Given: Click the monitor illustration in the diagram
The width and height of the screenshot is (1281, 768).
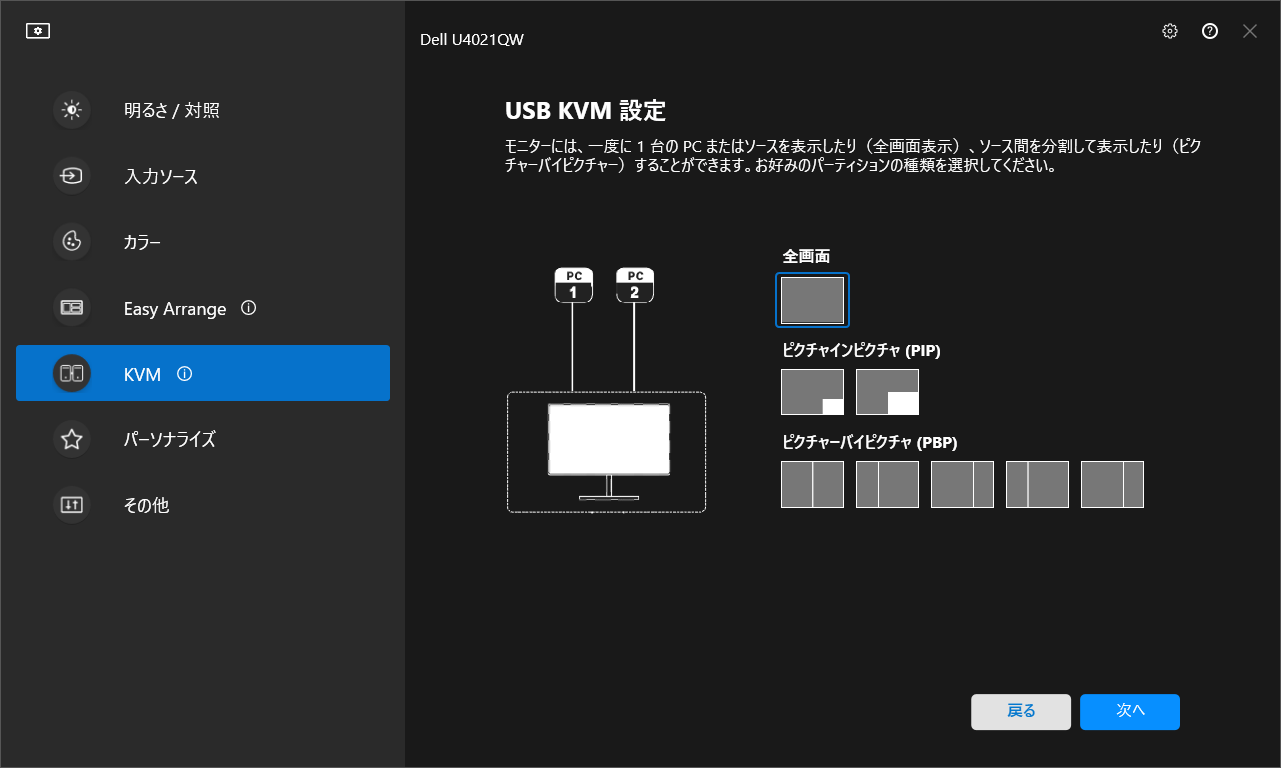Looking at the screenshot, I should (x=609, y=450).
